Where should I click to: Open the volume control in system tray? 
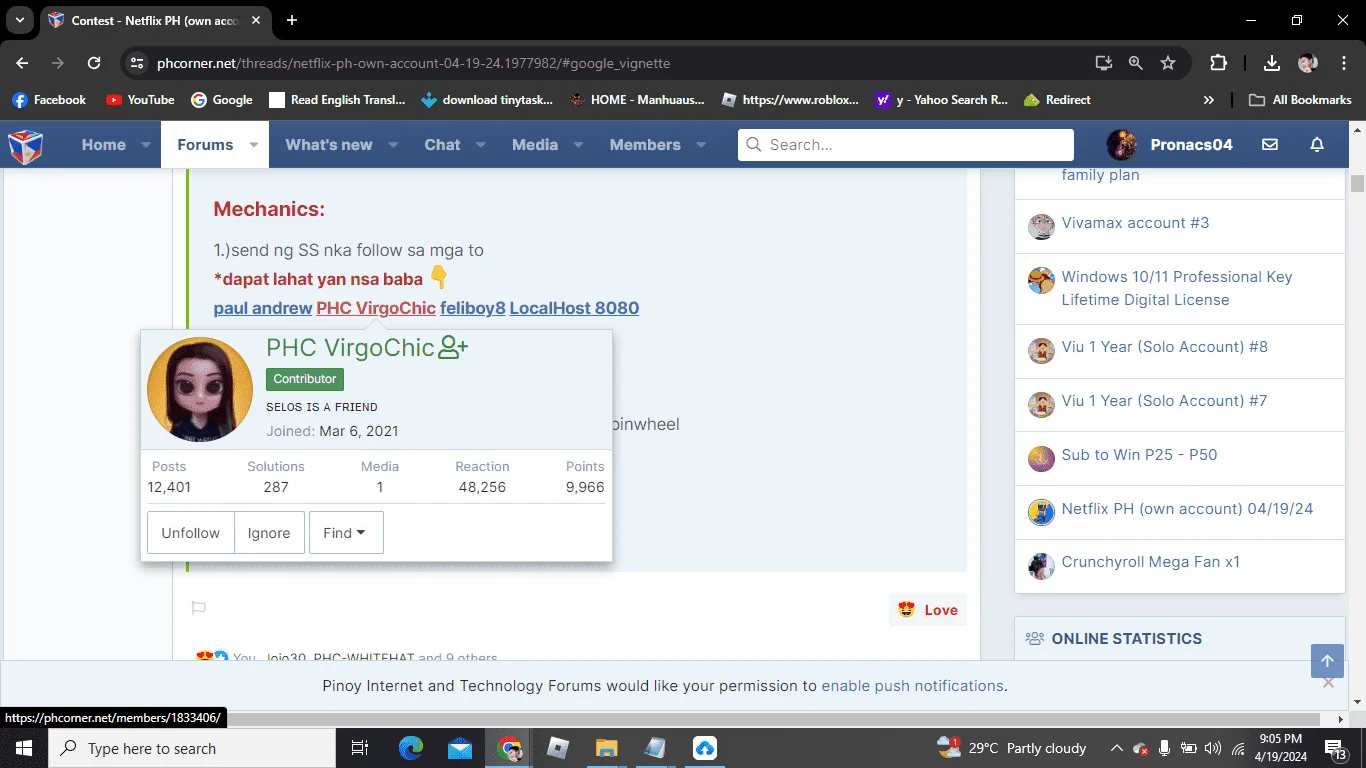click(1213, 748)
